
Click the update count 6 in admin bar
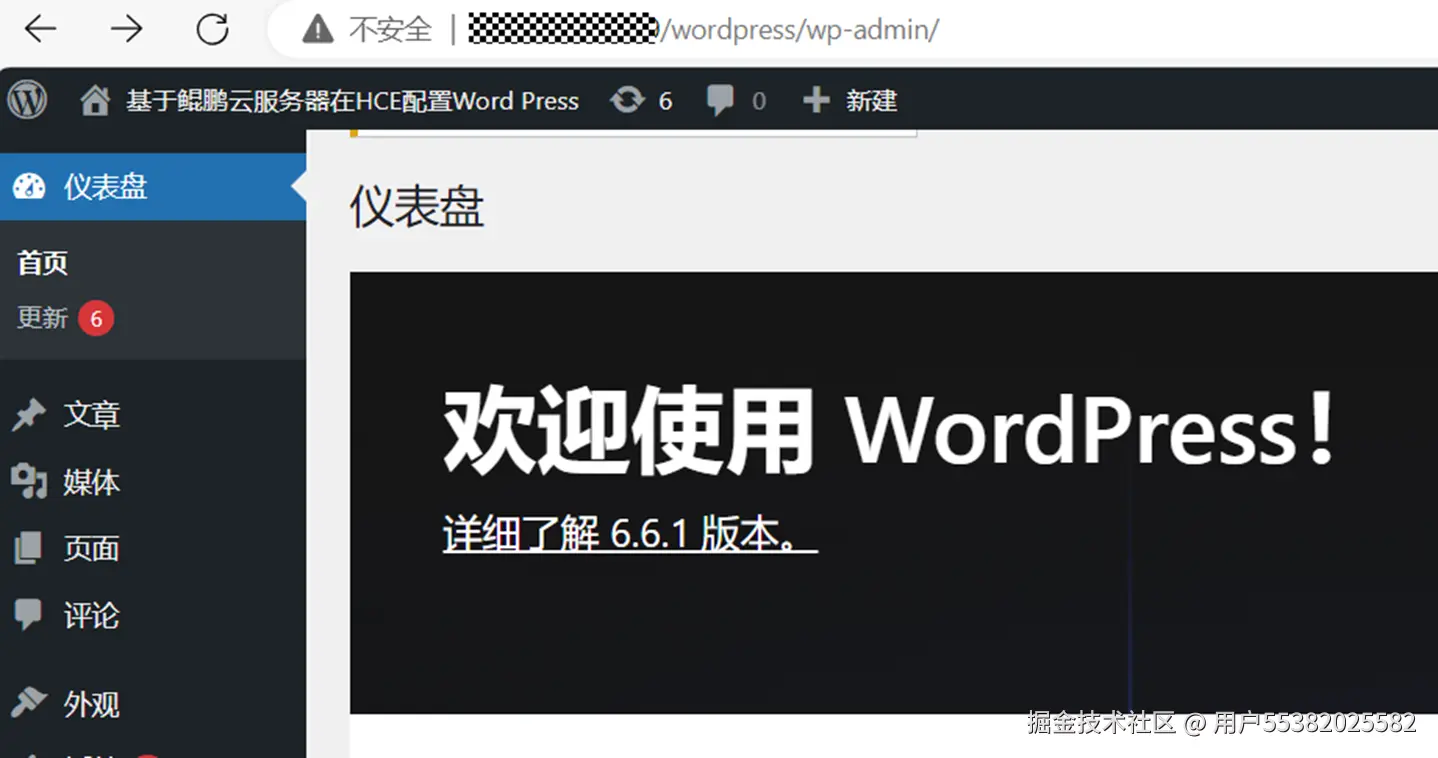665,101
